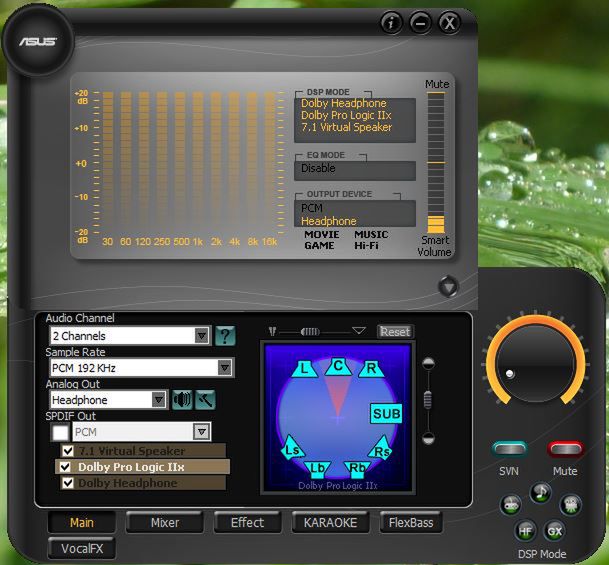
Task: Click PCM in OUTPUT DEVICE box
Action: coord(312,208)
